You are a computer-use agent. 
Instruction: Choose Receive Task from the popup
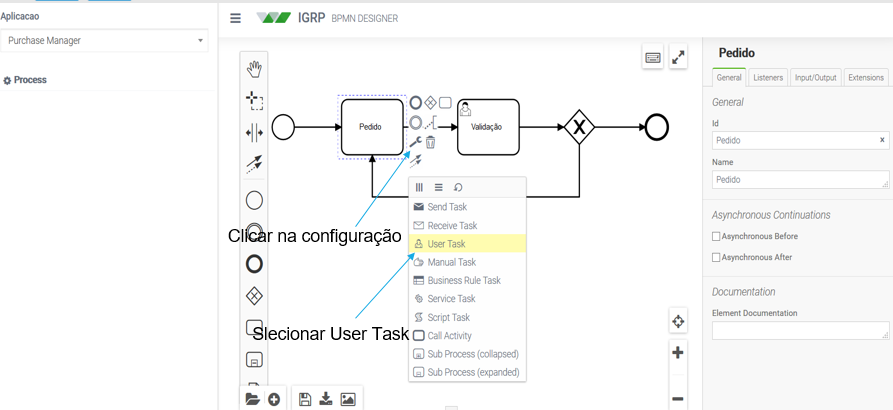(x=467, y=226)
